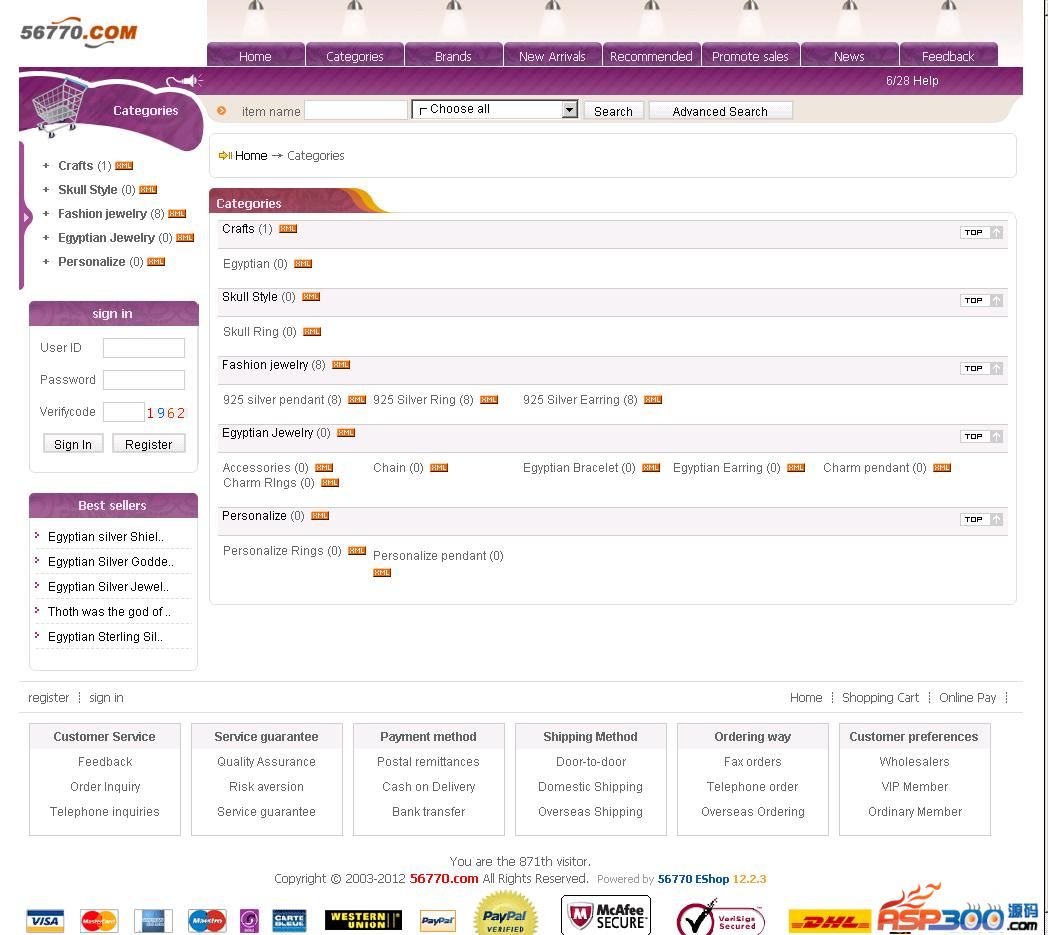Open XML feed next to Charm pendant
This screenshot has width=1048, height=935.
click(x=942, y=468)
